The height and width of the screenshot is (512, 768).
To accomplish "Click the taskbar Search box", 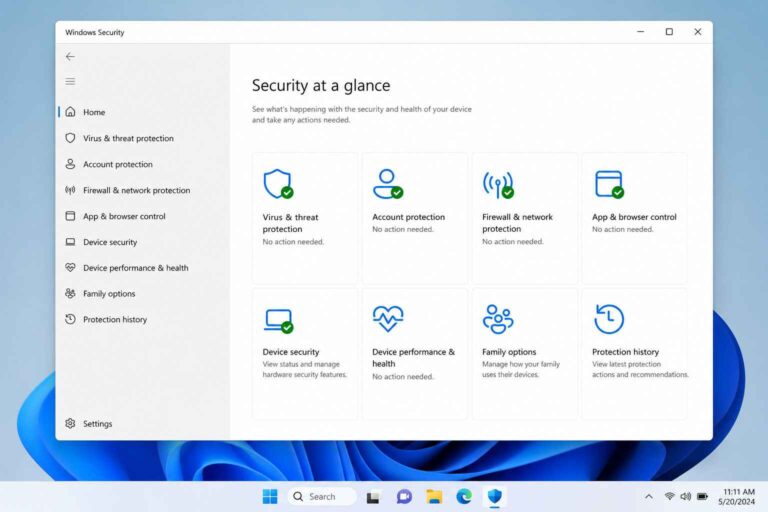I will tap(322, 496).
